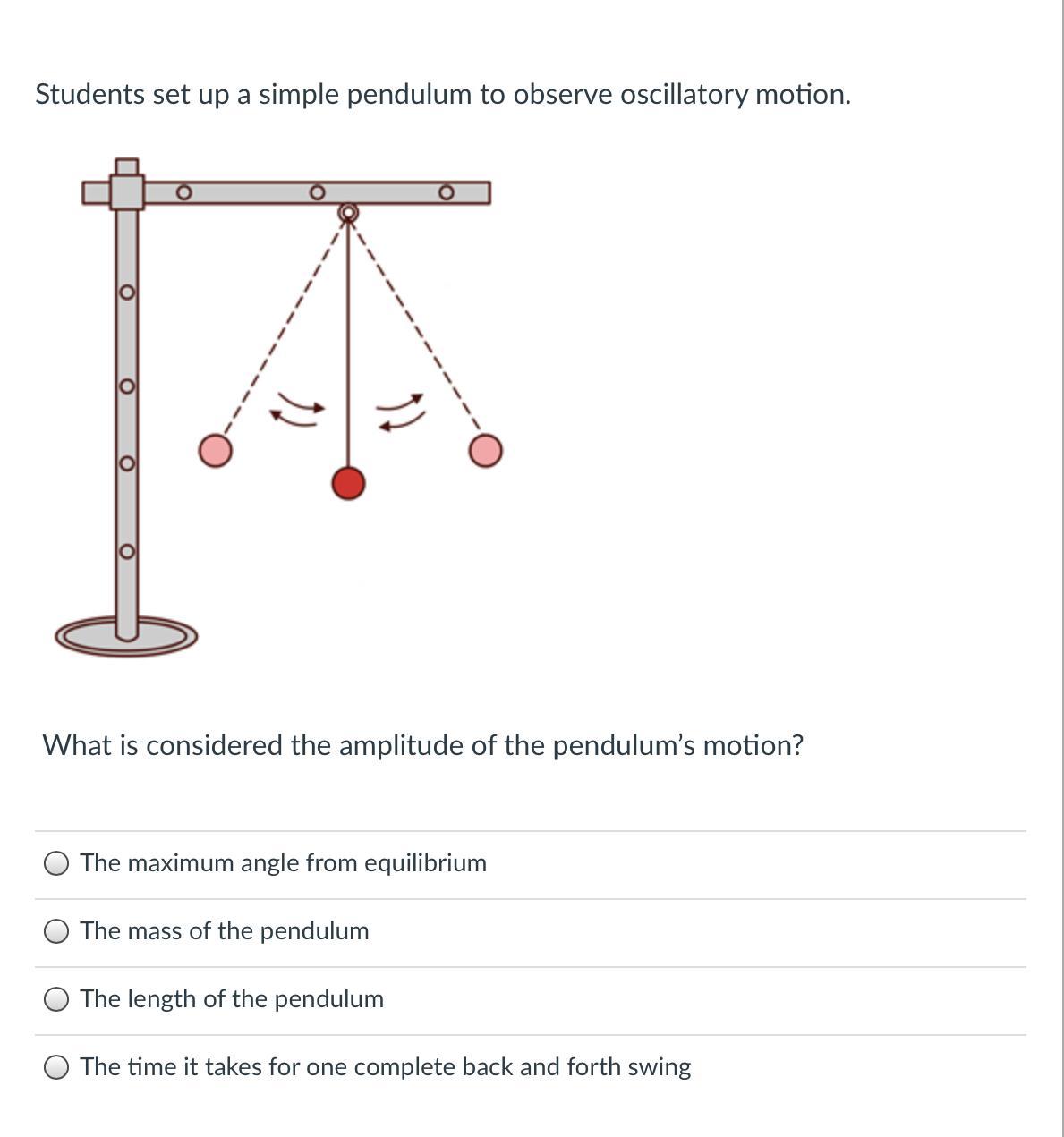Click the "The mass of the pendulum" answer text
Image resolution: width=1064 pixels, height=1137 pixels.
(x=224, y=931)
